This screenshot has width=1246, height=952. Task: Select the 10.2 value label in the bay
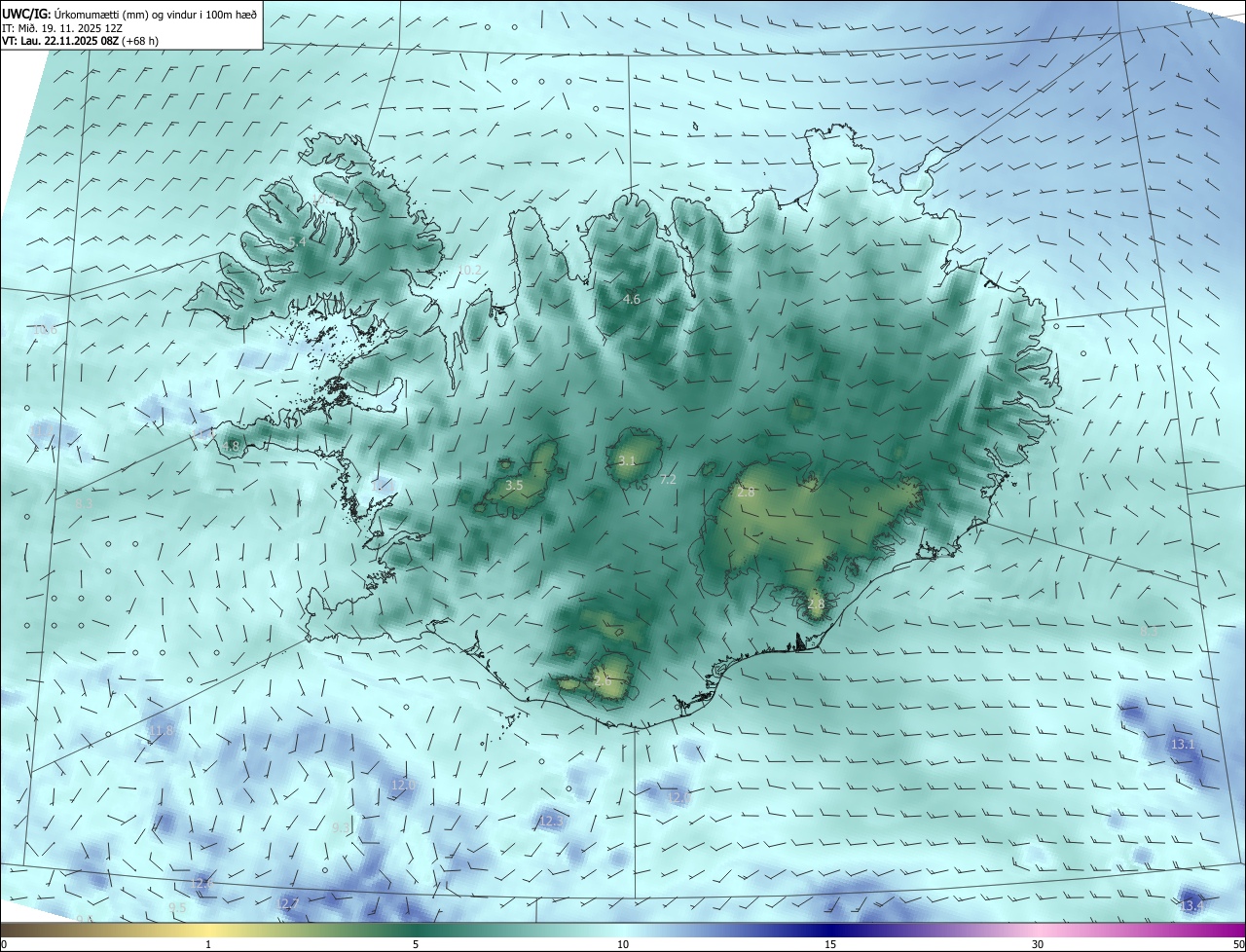point(469,270)
